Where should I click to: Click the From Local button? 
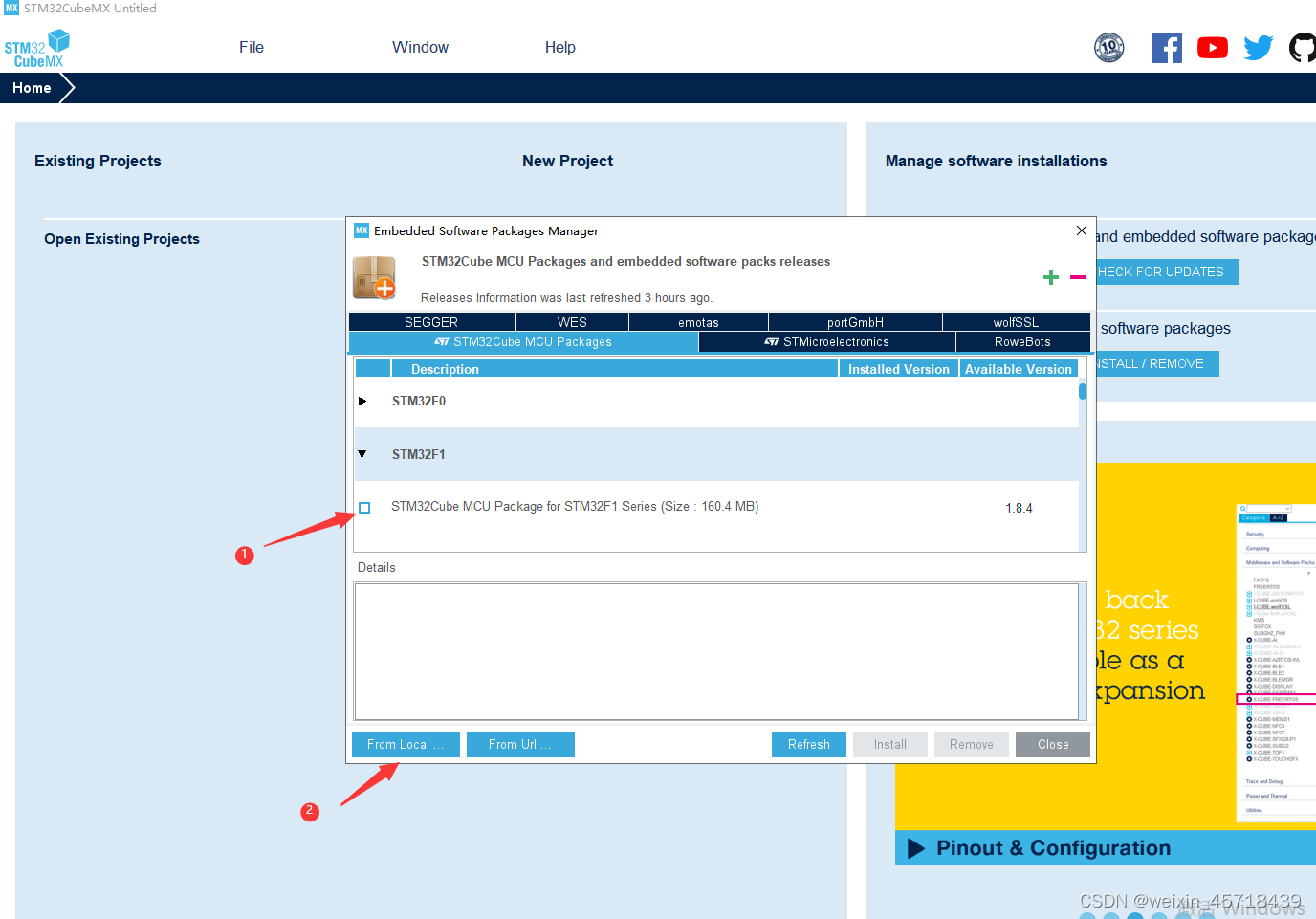click(x=406, y=744)
